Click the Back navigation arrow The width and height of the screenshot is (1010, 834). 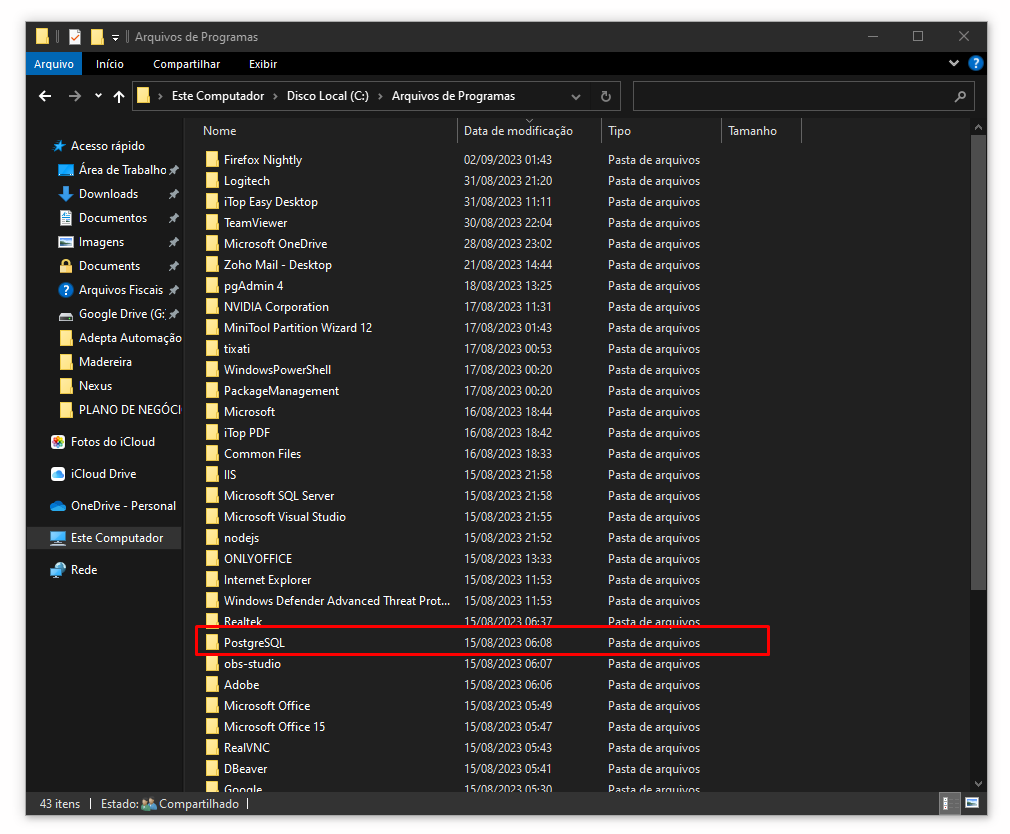pyautogui.click(x=44, y=97)
